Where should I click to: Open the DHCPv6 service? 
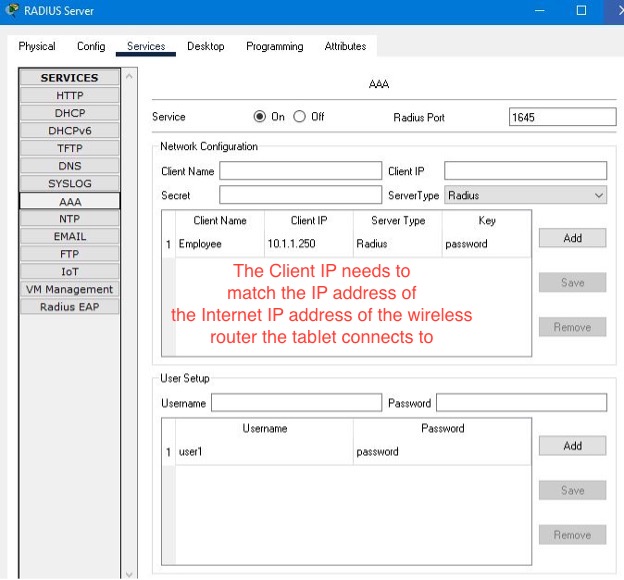point(70,131)
